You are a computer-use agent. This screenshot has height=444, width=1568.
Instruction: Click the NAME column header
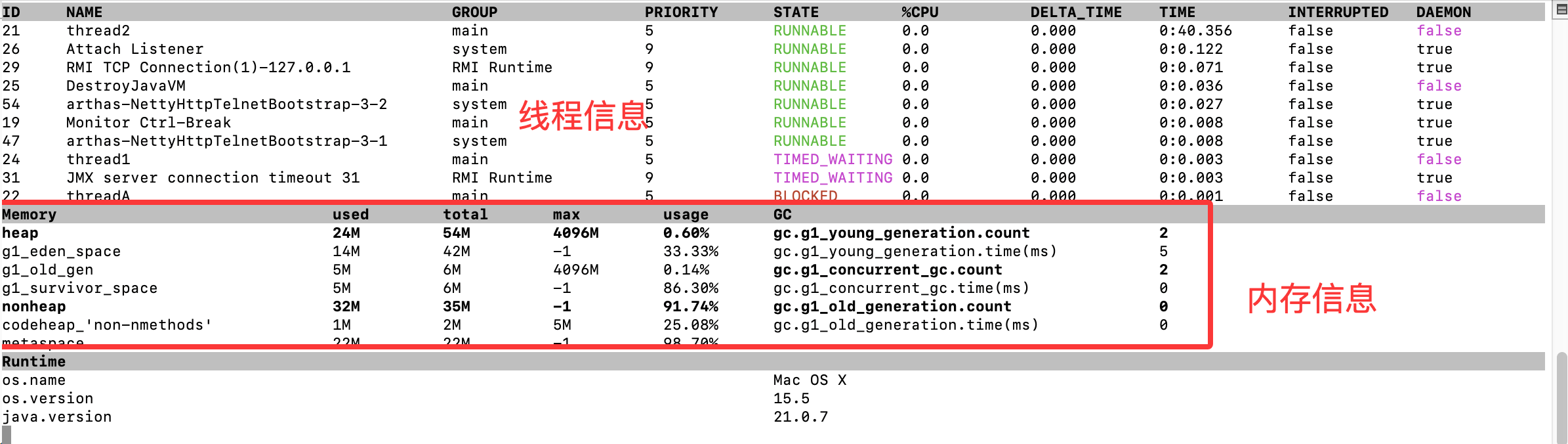tap(84, 12)
